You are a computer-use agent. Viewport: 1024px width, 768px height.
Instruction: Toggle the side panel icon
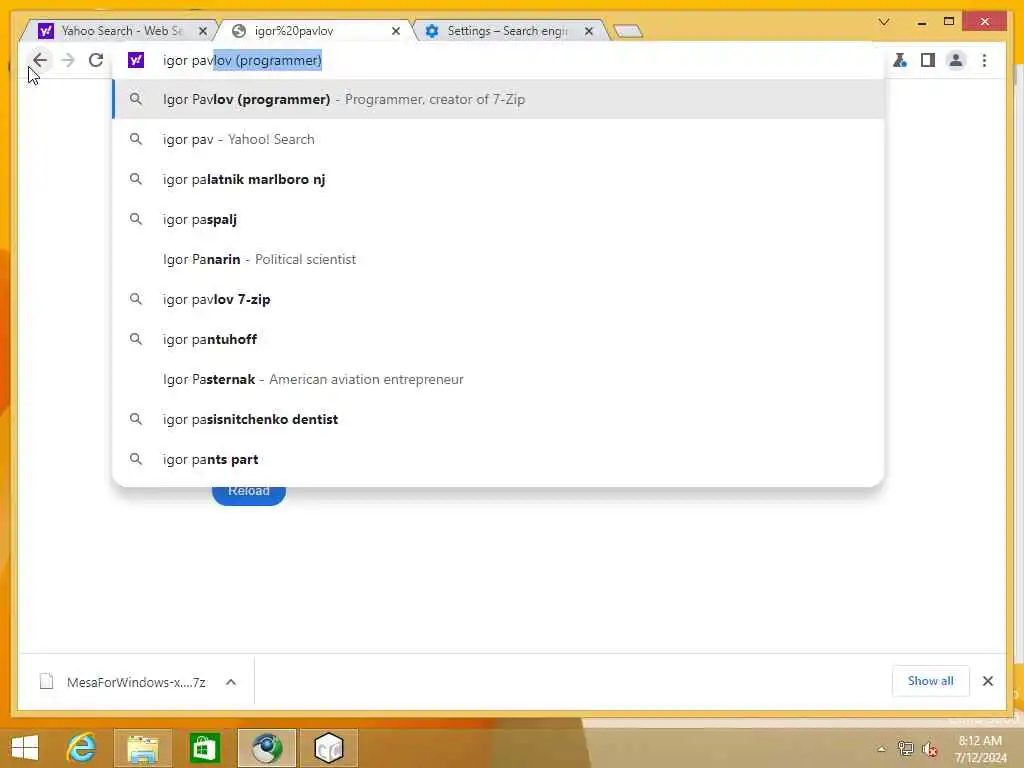tap(927, 60)
